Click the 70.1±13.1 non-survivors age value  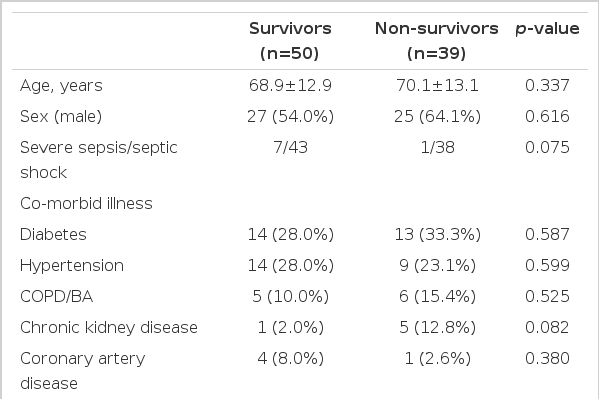coord(437,85)
